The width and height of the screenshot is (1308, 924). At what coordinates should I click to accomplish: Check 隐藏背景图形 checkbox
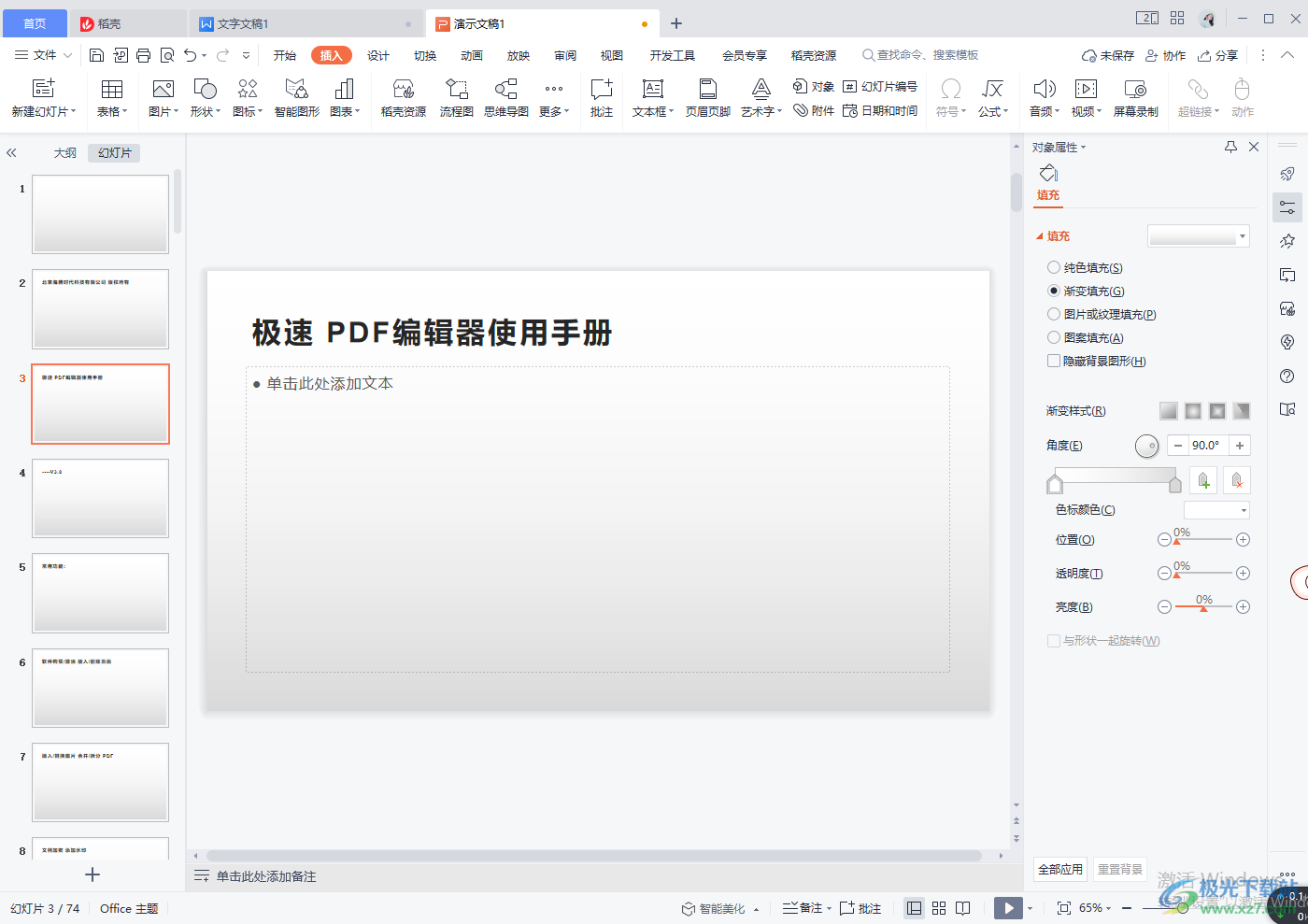[1054, 361]
